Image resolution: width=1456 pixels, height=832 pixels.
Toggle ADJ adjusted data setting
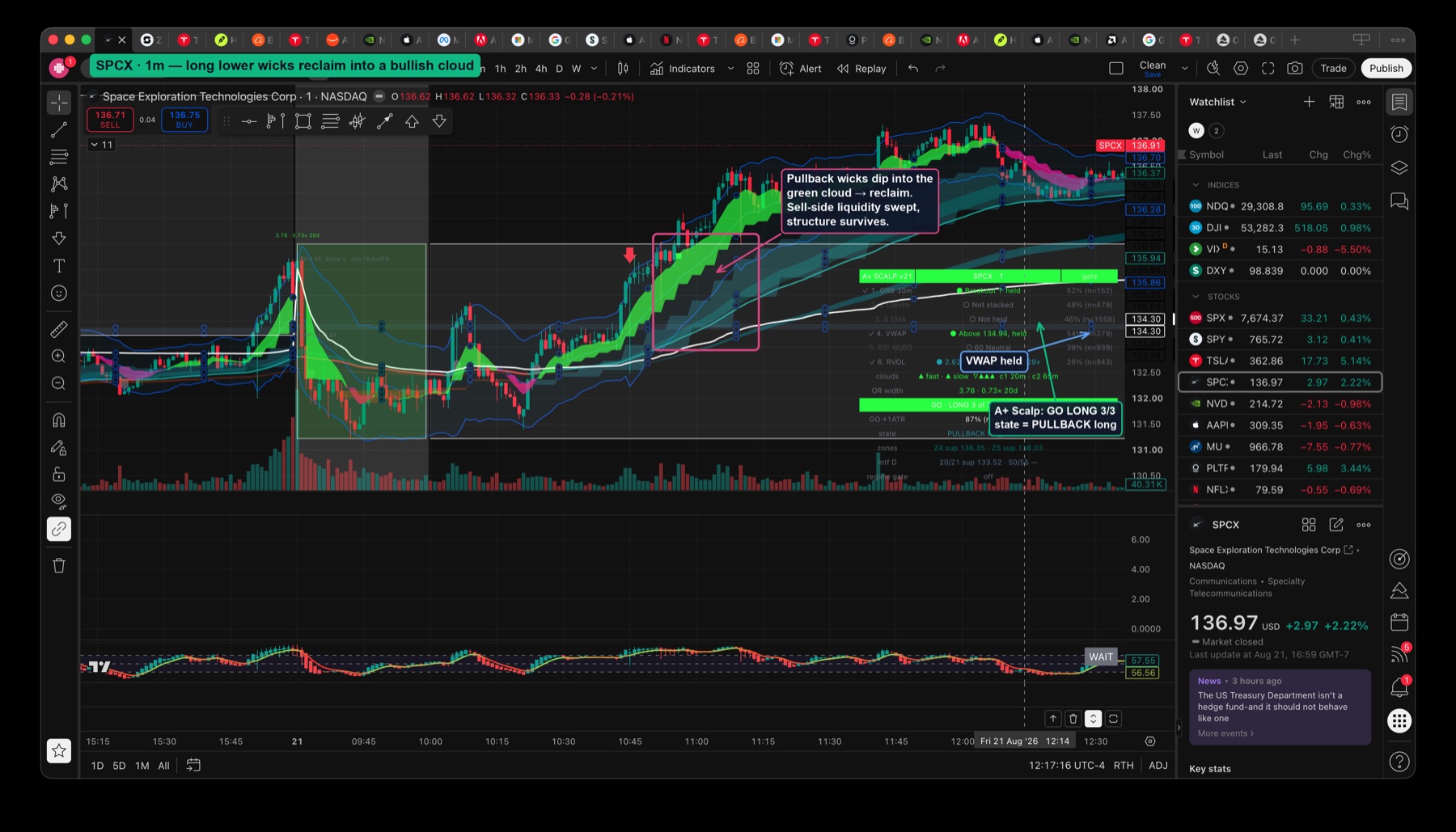(1158, 766)
